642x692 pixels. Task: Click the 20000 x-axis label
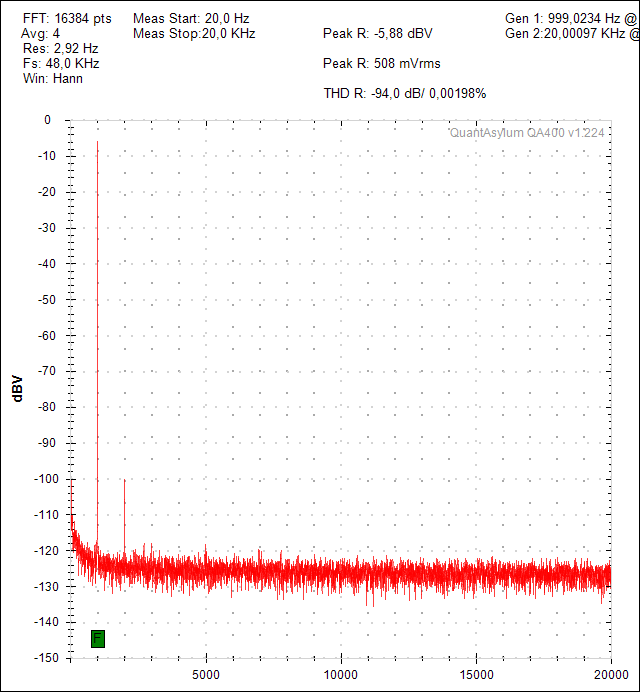tap(611, 675)
